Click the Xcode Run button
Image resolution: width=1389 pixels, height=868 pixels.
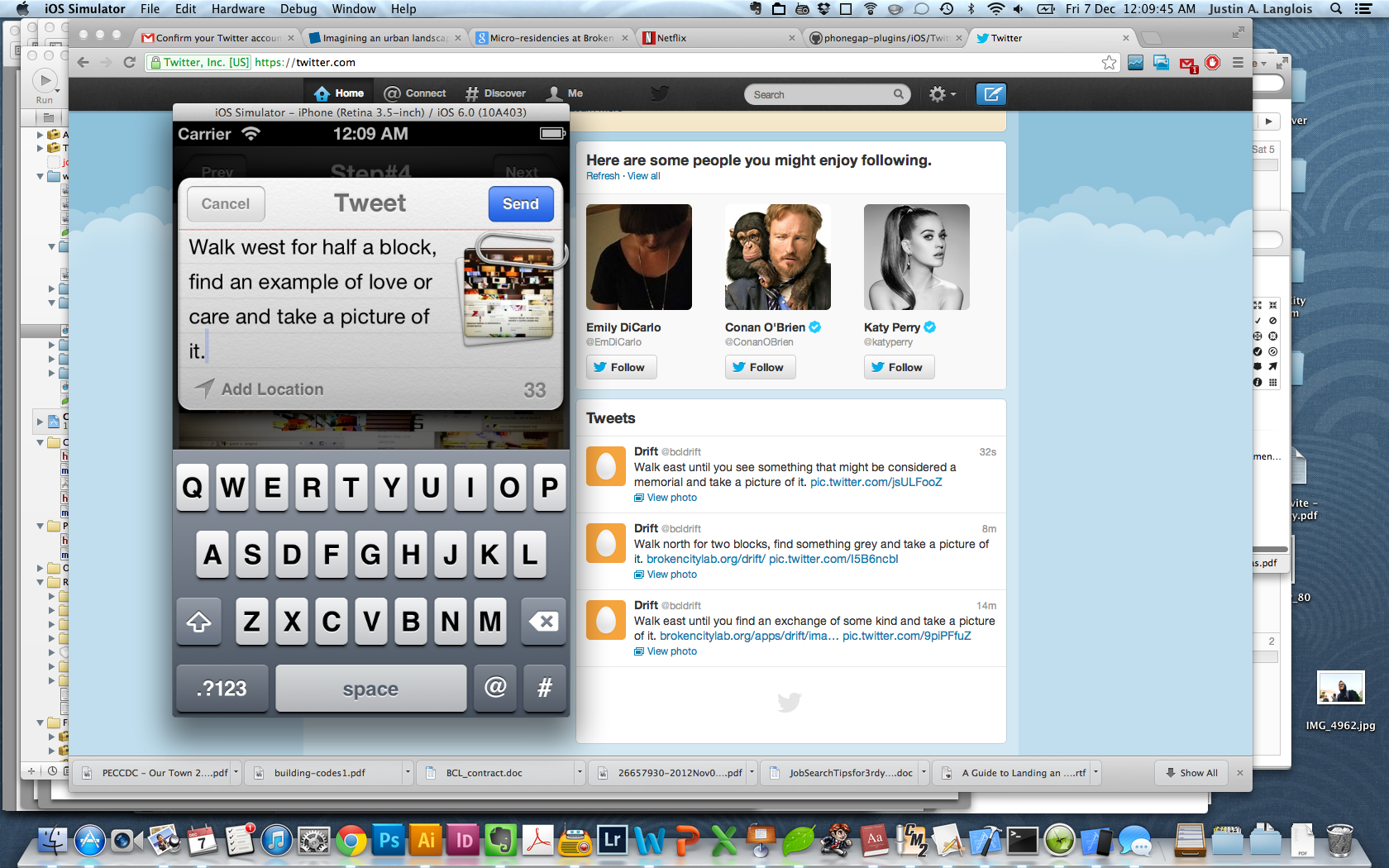[45, 81]
